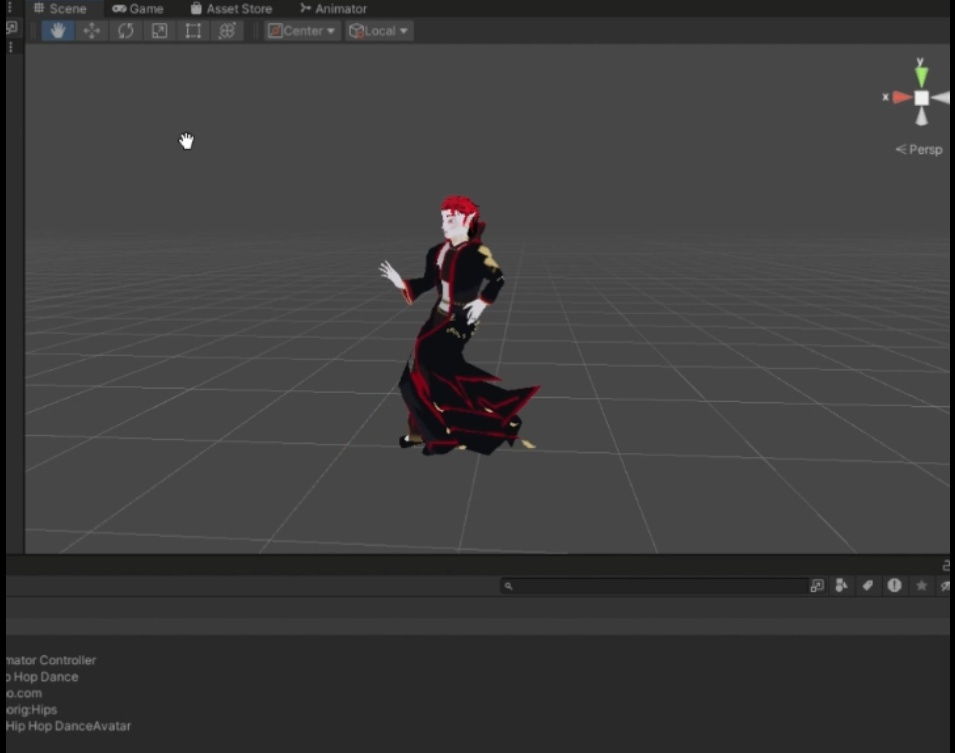Select the combined Transform tool
Screen dimensions: 955x753
227,30
